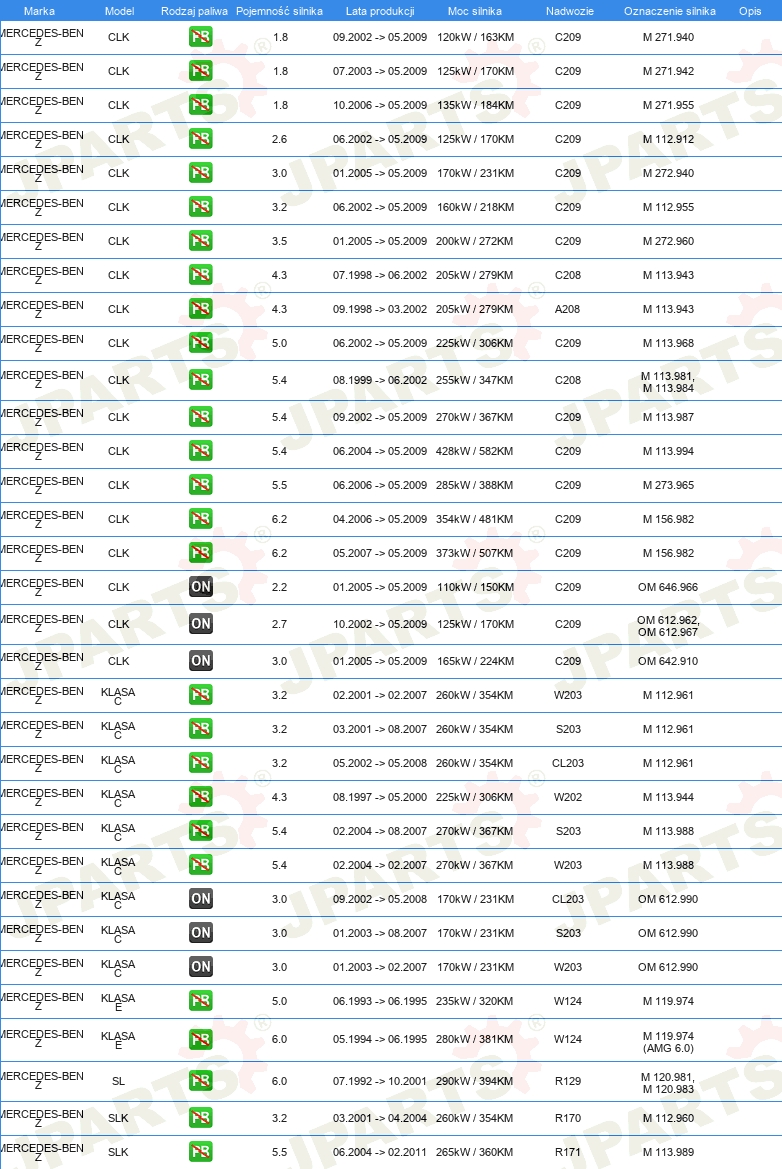Select engine code text M 271.940
The image size is (782, 1169).
pos(669,37)
